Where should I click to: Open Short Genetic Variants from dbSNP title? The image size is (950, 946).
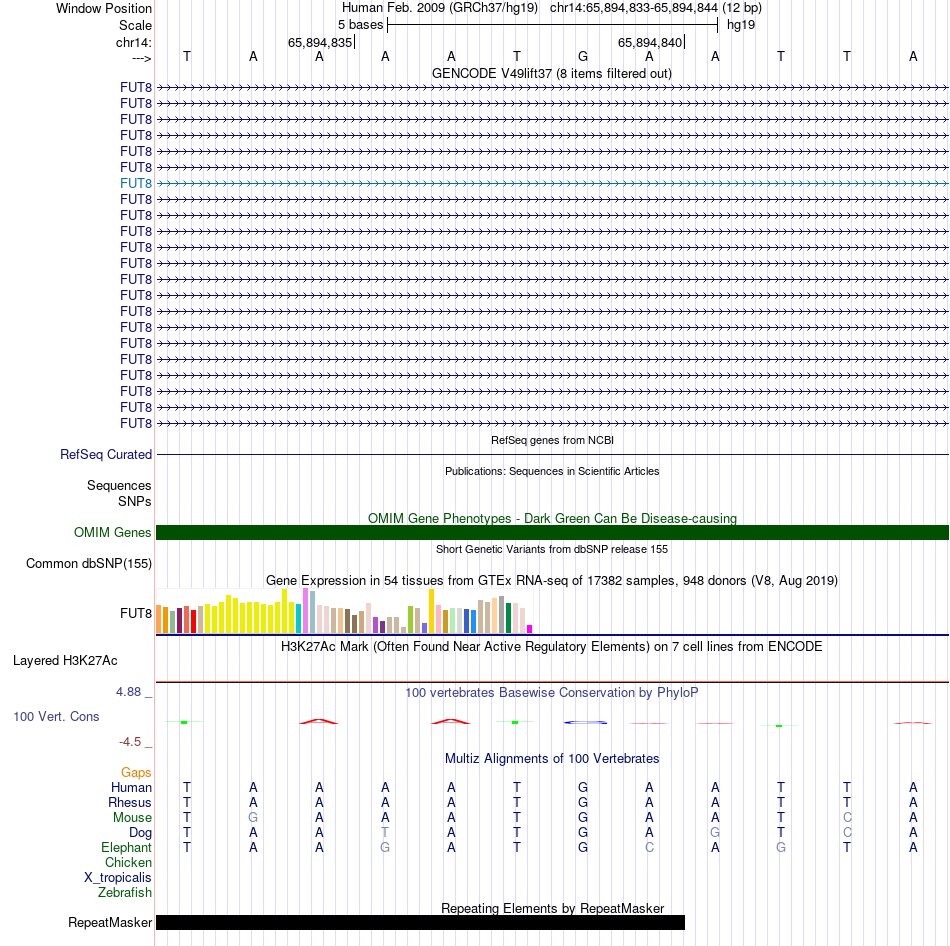pos(552,549)
